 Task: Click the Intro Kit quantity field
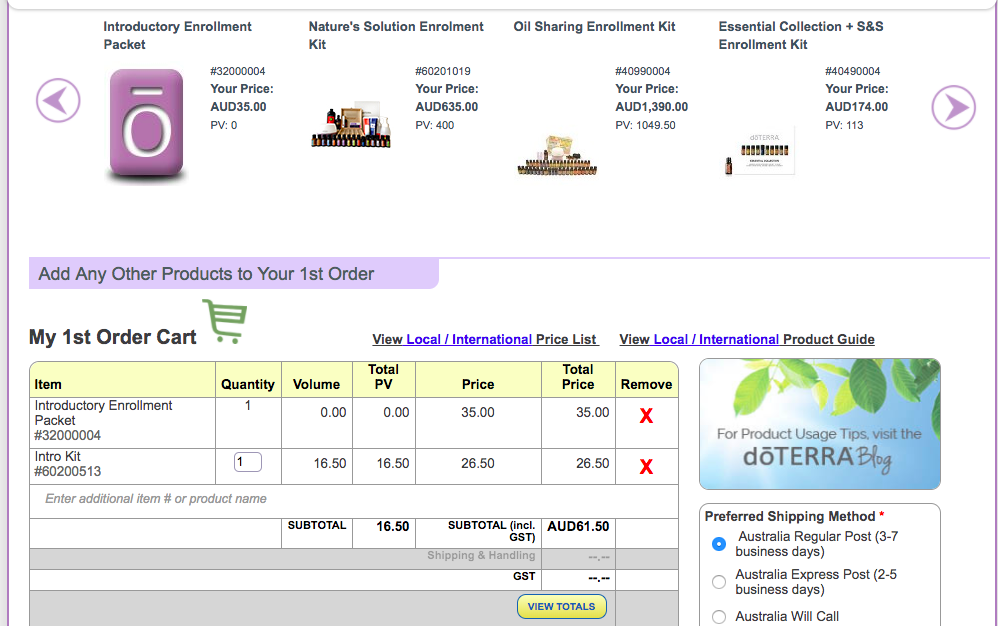(x=248, y=462)
